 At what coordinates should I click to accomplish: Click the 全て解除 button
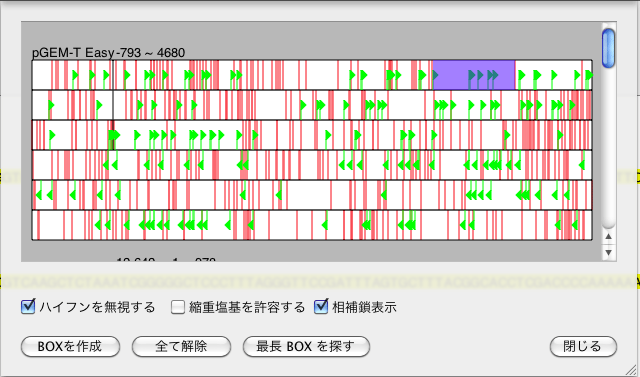(181, 346)
